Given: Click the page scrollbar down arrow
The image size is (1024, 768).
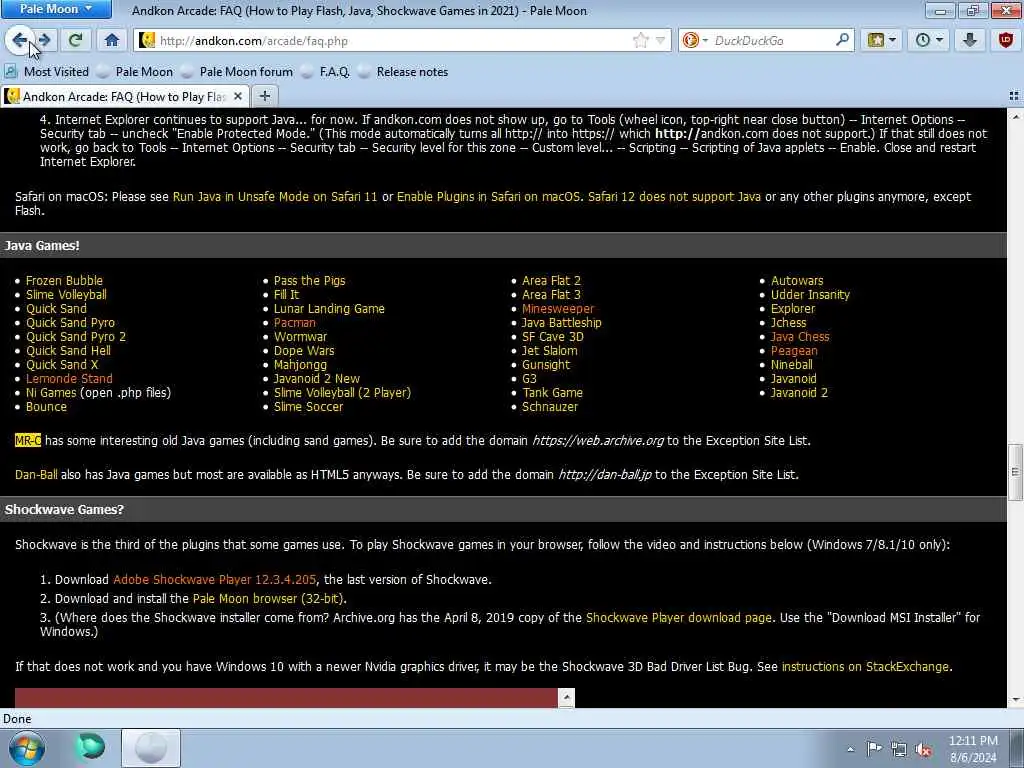Looking at the screenshot, I should pyautogui.click(x=1015, y=699).
